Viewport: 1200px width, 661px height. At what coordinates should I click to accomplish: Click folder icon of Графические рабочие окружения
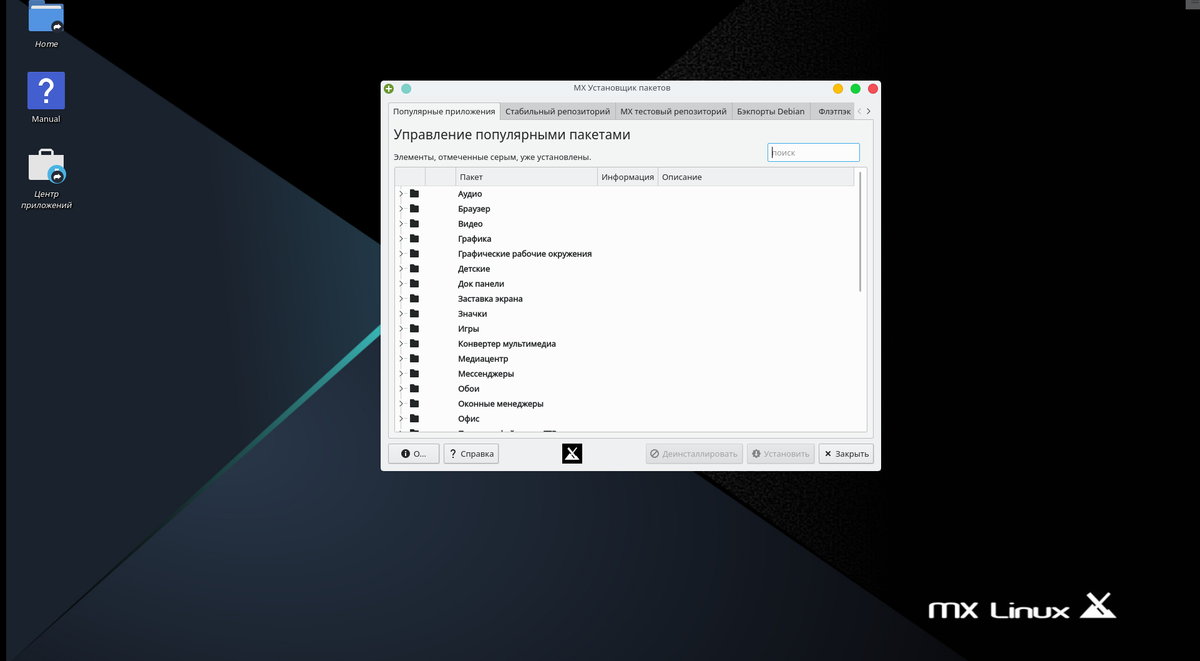[x=414, y=254]
